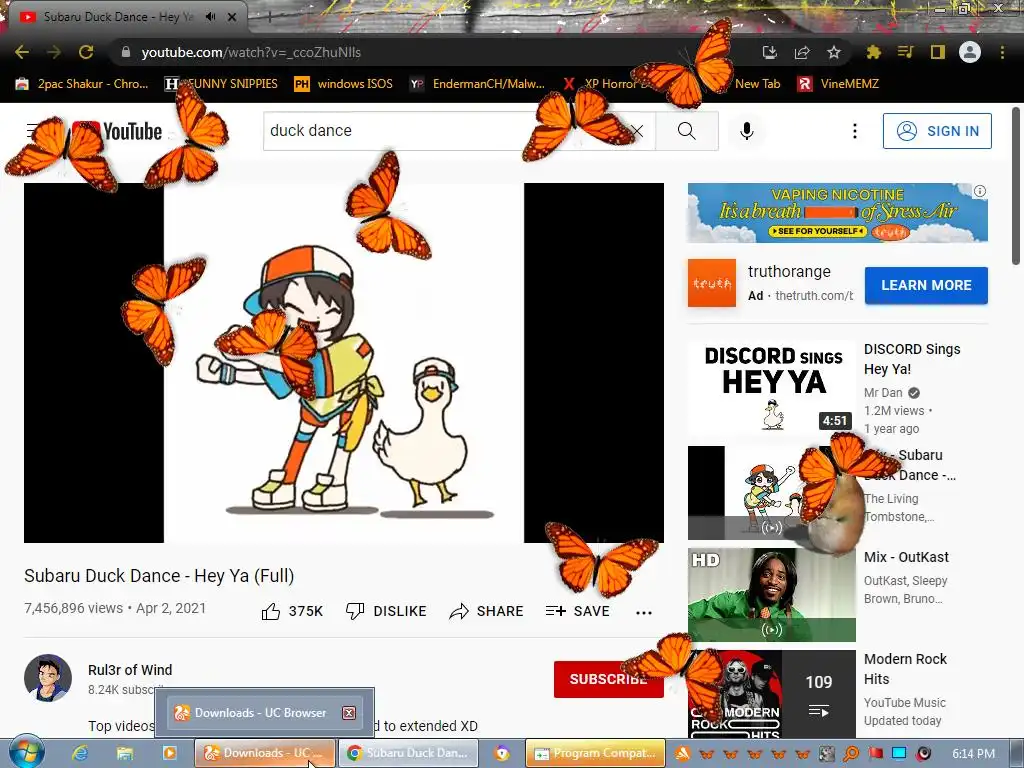This screenshot has width=1024, height=768.
Task: Click LEARN MORE on the truthorange ad
Action: (x=926, y=285)
